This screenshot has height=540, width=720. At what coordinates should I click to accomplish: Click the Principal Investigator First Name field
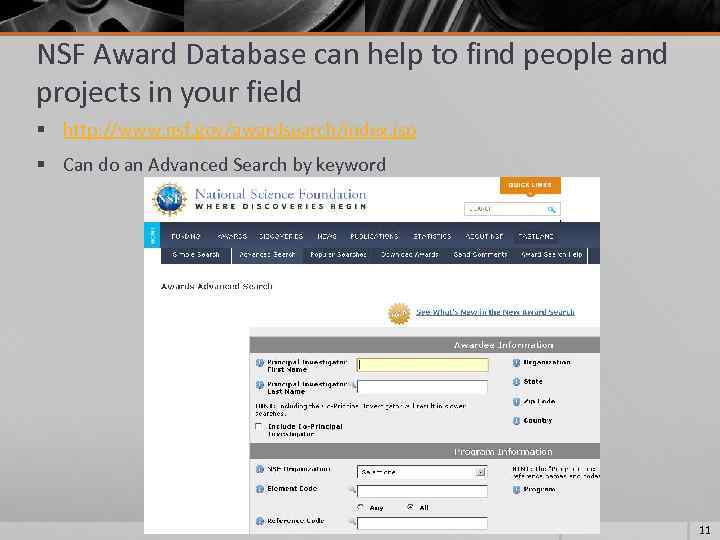tap(422, 365)
